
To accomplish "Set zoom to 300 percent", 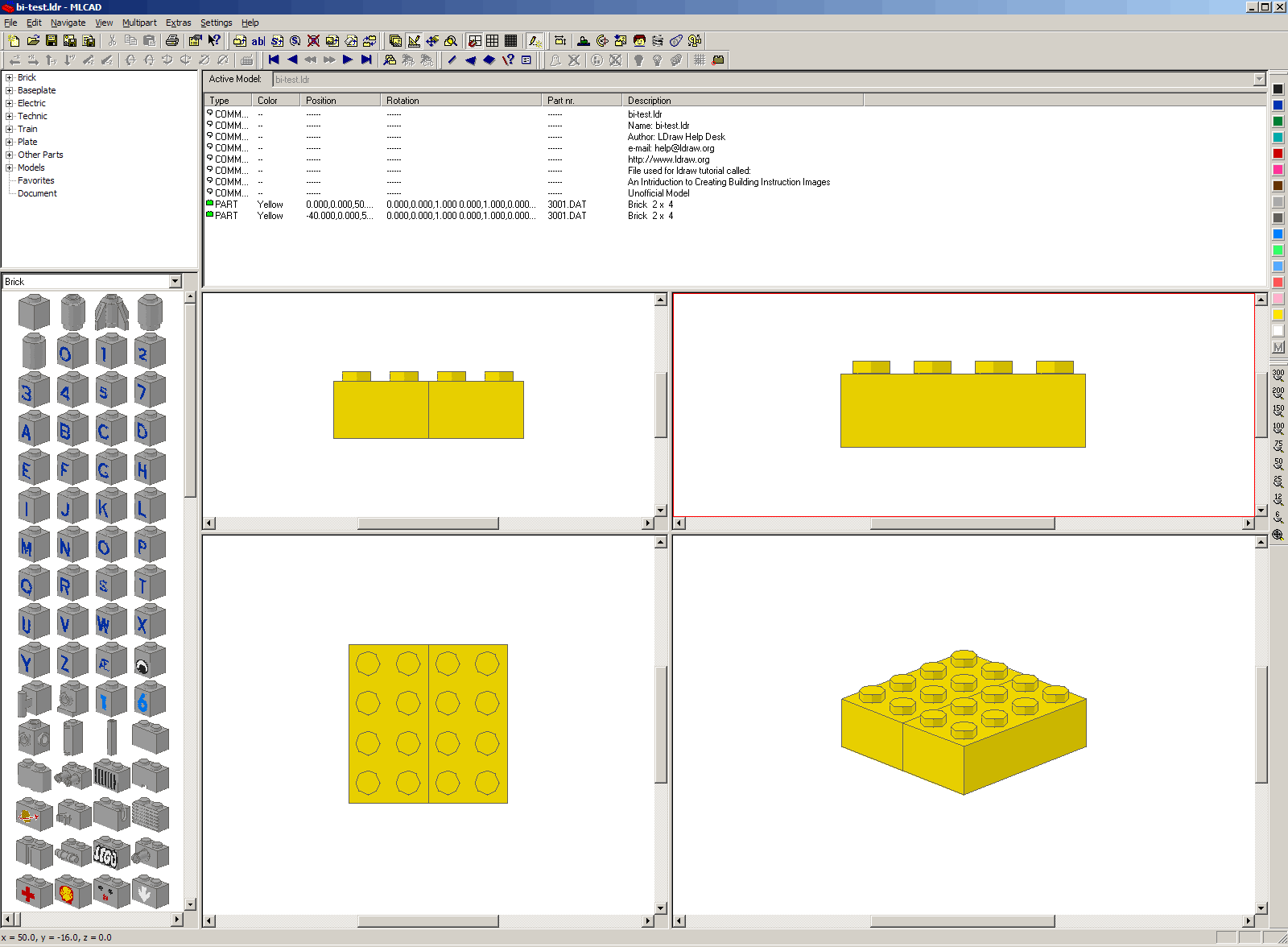I will (x=1278, y=375).
